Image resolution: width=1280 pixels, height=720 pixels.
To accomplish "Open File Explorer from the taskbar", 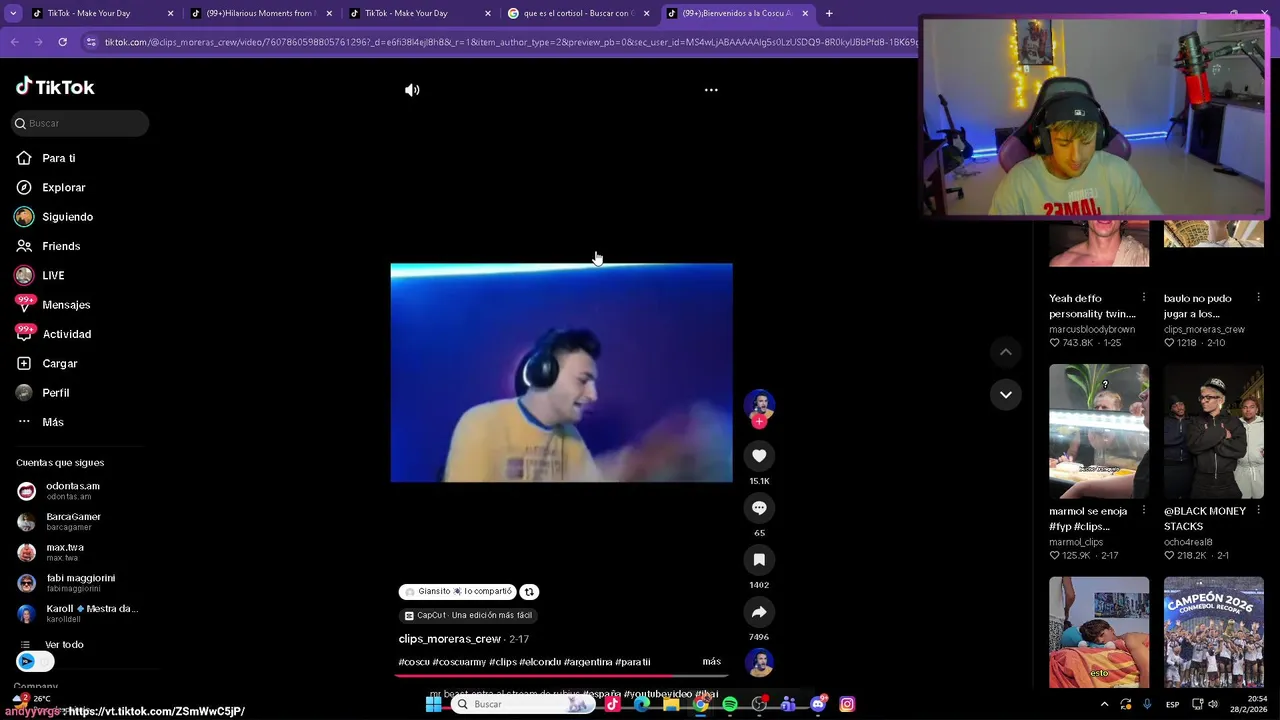I will click(671, 704).
